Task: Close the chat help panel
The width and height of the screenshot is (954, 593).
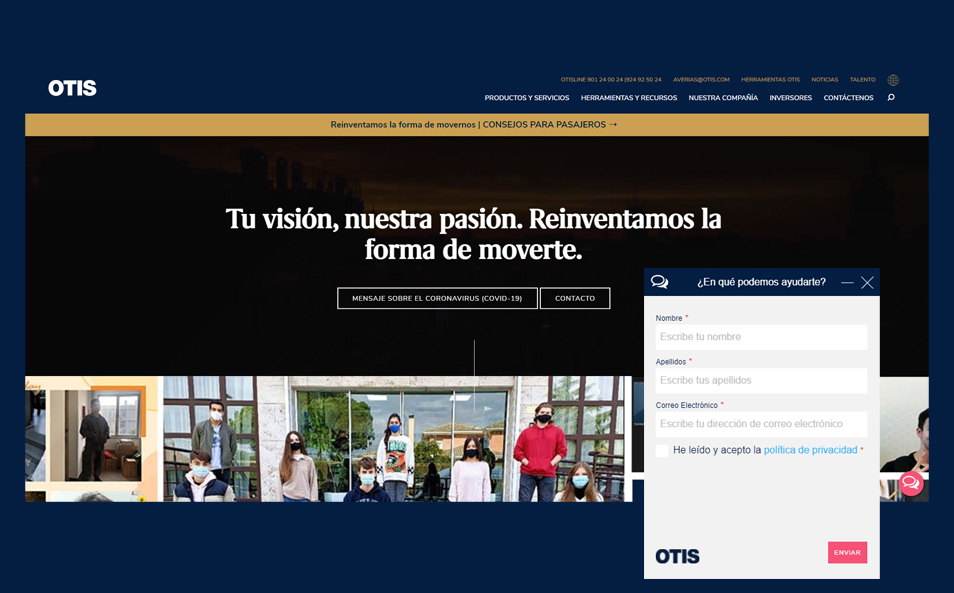Action: coord(867,283)
